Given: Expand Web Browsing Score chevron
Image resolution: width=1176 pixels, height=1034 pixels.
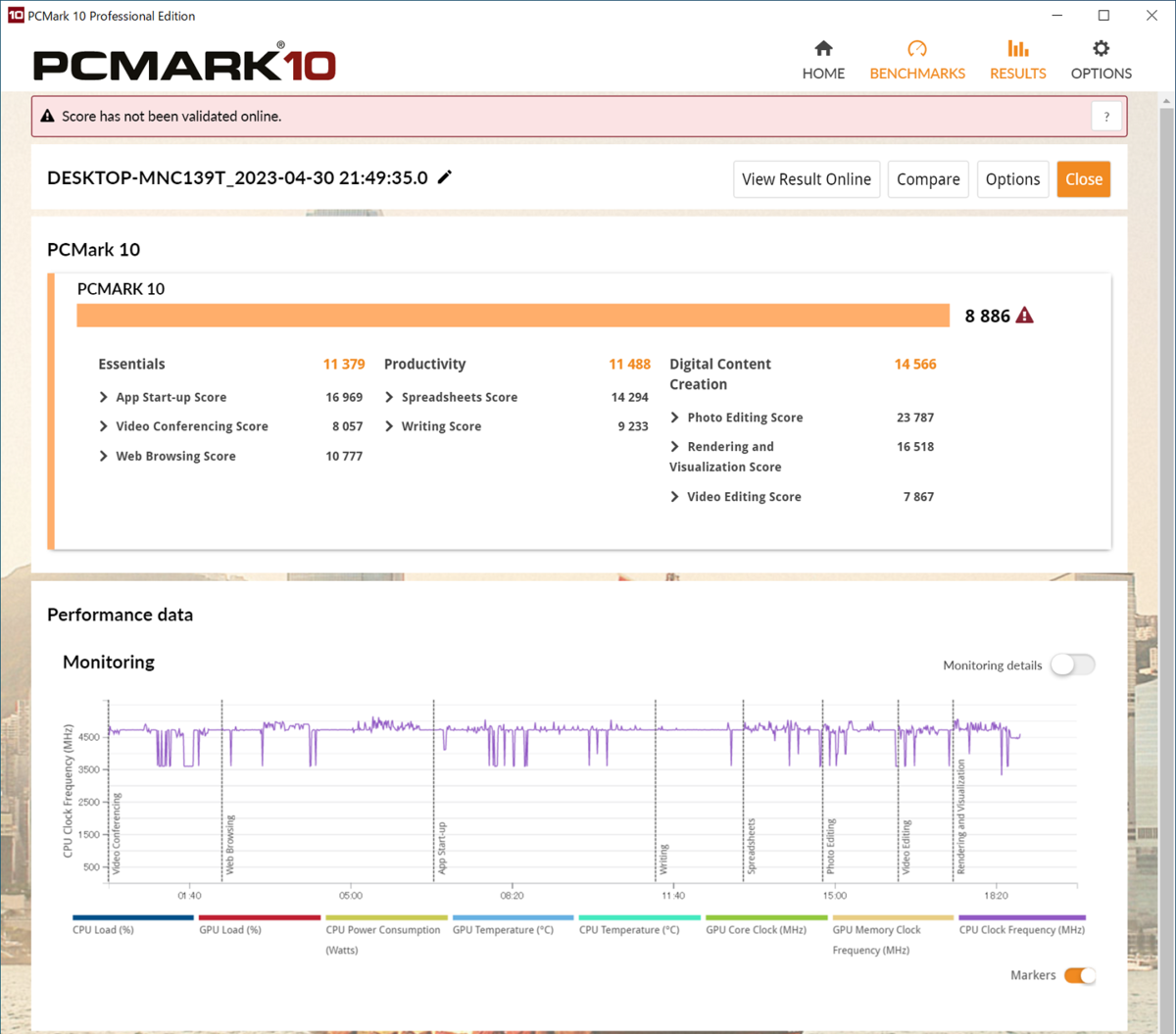Looking at the screenshot, I should 104,456.
